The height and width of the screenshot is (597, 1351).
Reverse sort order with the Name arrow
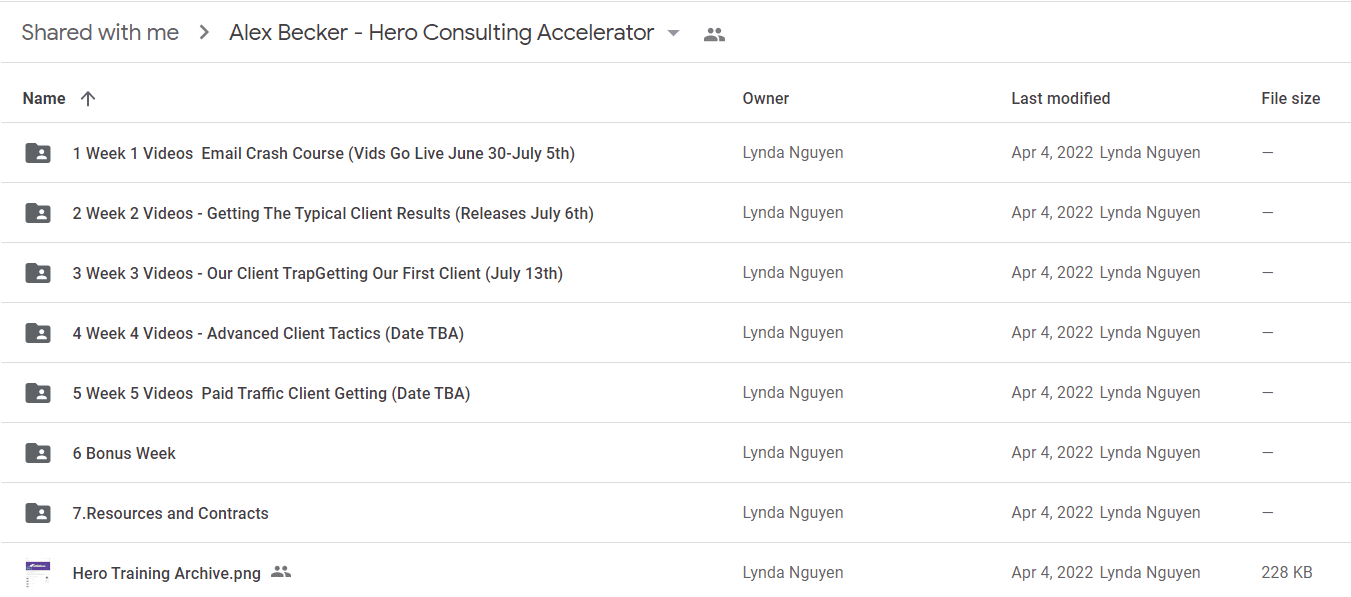(88, 98)
